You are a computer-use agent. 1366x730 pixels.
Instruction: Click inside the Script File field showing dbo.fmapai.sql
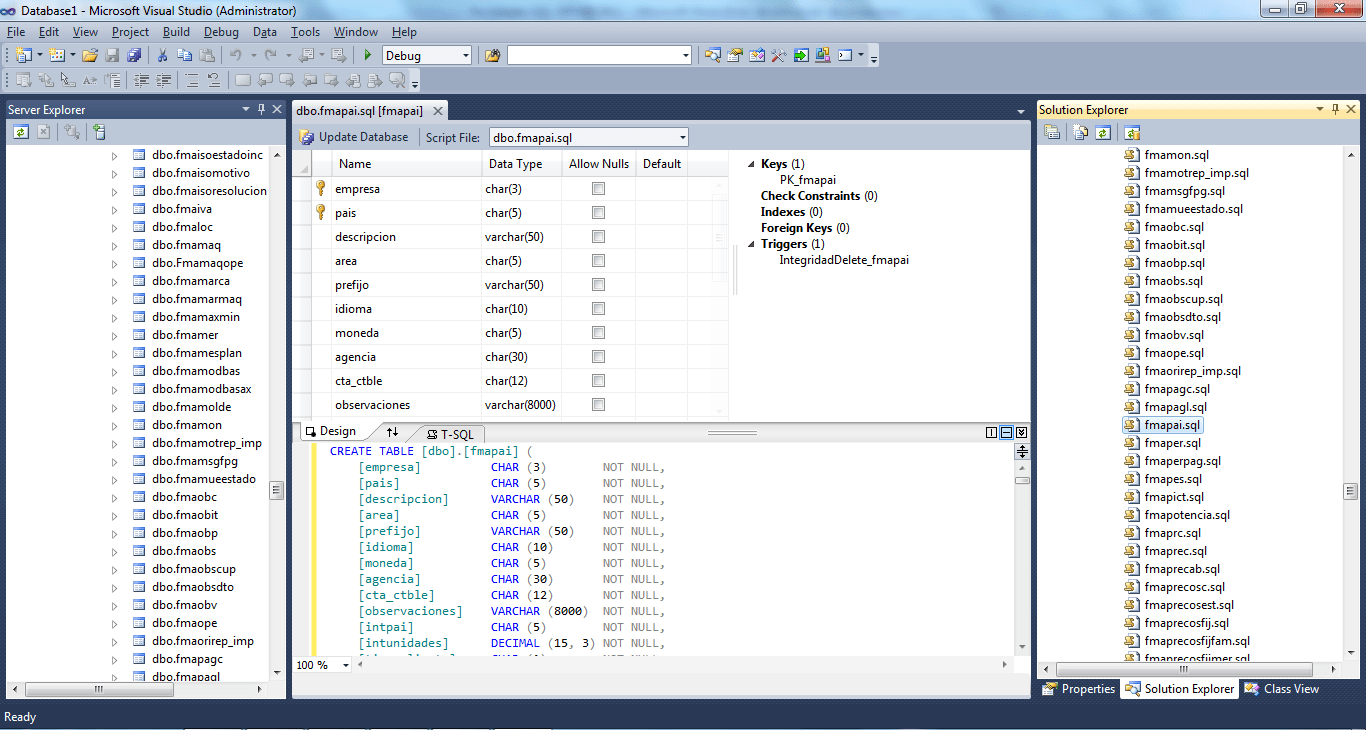[588, 136]
